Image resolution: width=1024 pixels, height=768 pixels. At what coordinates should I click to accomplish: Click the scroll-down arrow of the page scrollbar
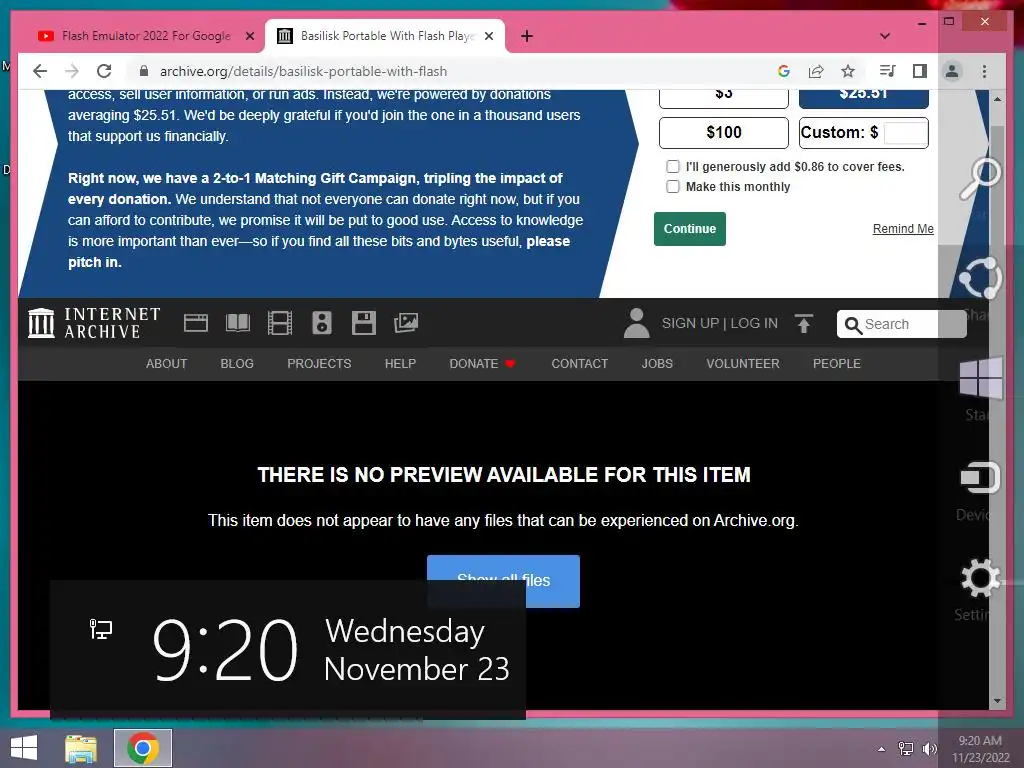[x=997, y=701]
